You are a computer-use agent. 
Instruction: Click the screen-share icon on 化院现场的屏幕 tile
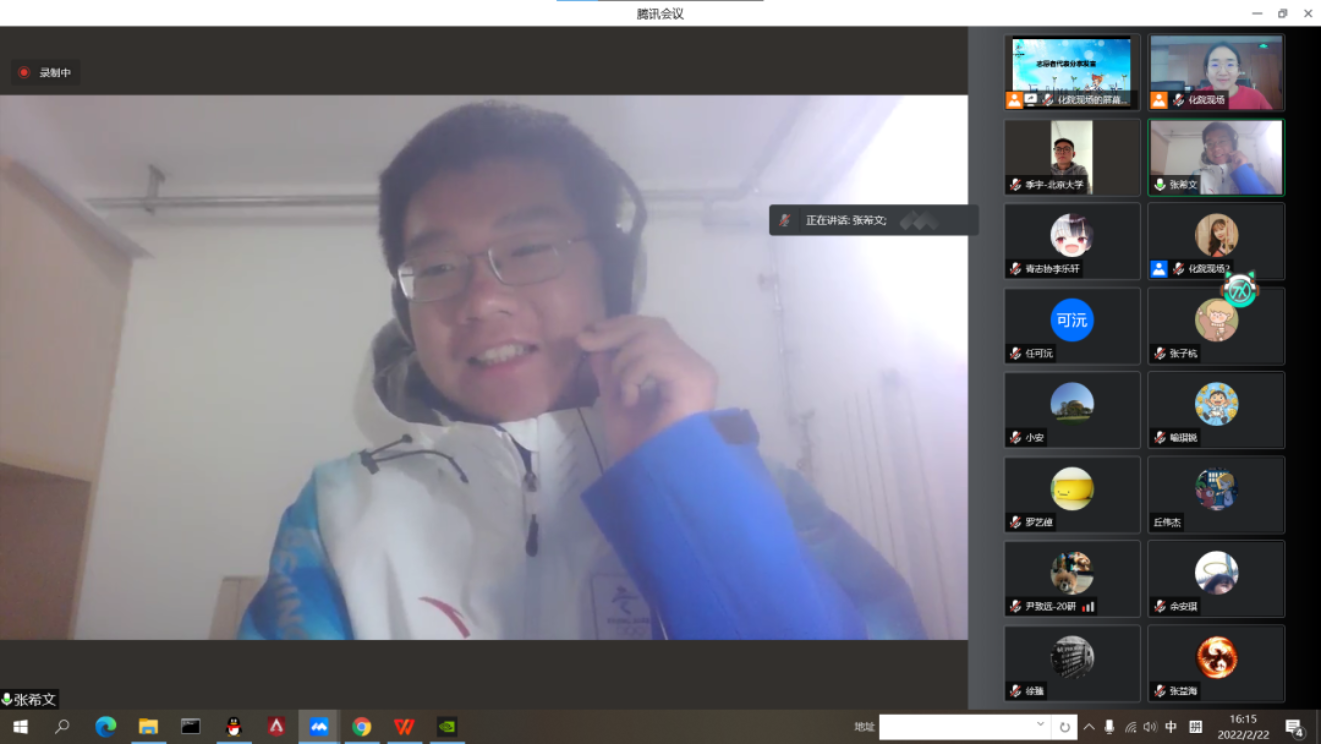click(x=1029, y=99)
